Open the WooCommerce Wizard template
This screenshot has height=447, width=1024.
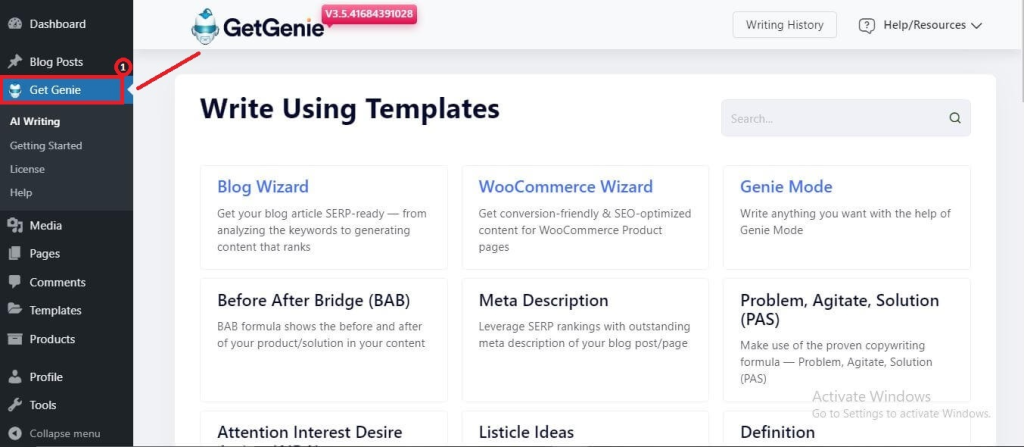click(x=566, y=187)
